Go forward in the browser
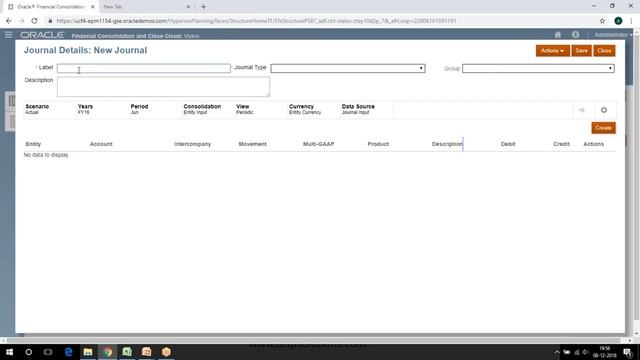Image resolution: width=640 pixels, height=360 pixels. point(22,21)
